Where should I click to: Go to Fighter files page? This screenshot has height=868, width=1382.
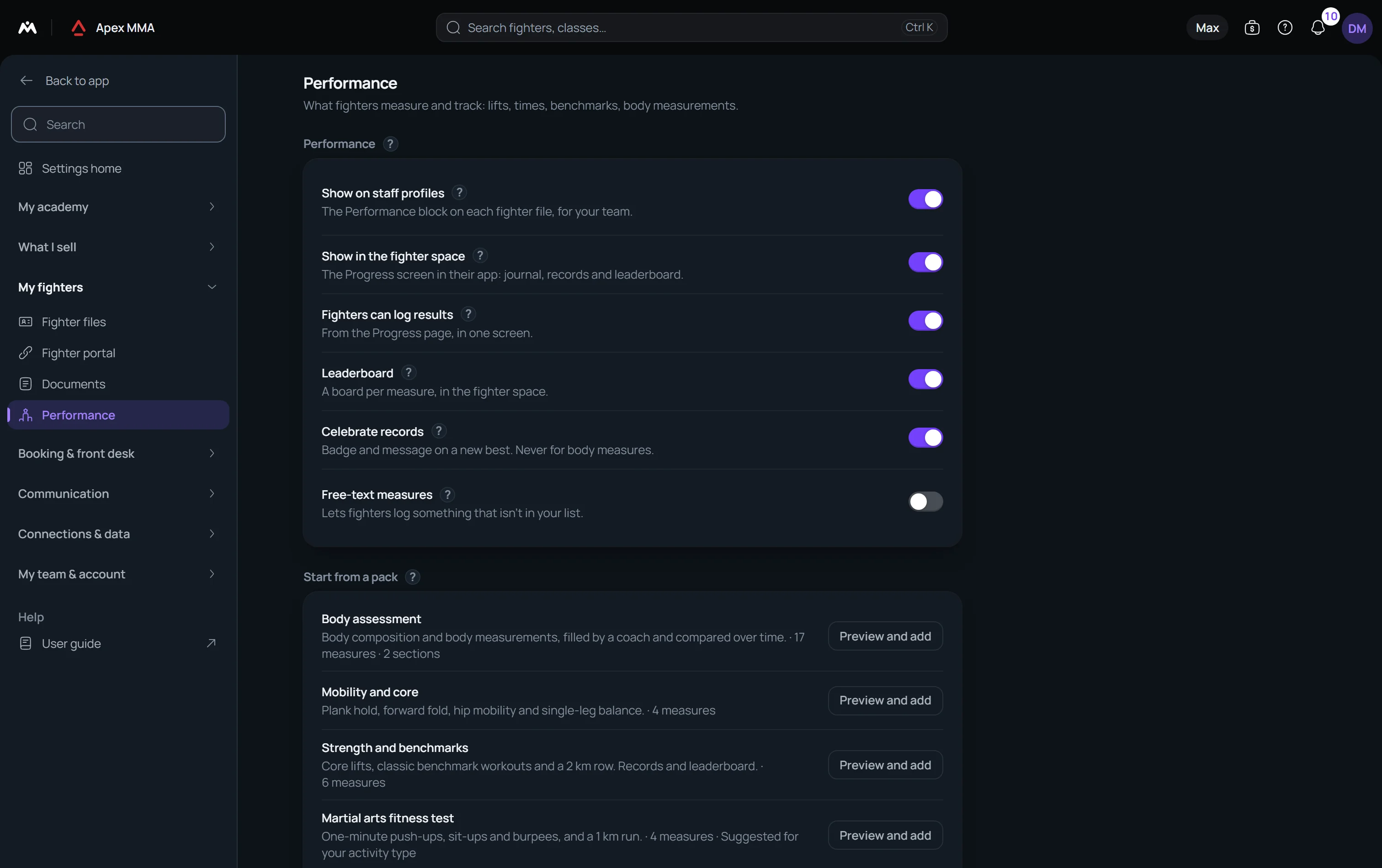click(117, 322)
